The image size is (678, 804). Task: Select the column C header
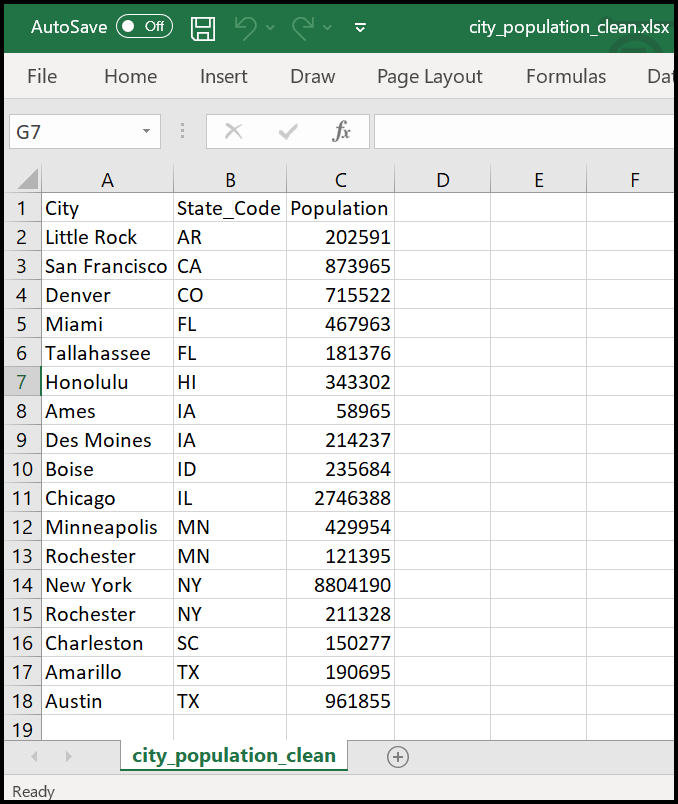coord(340,180)
